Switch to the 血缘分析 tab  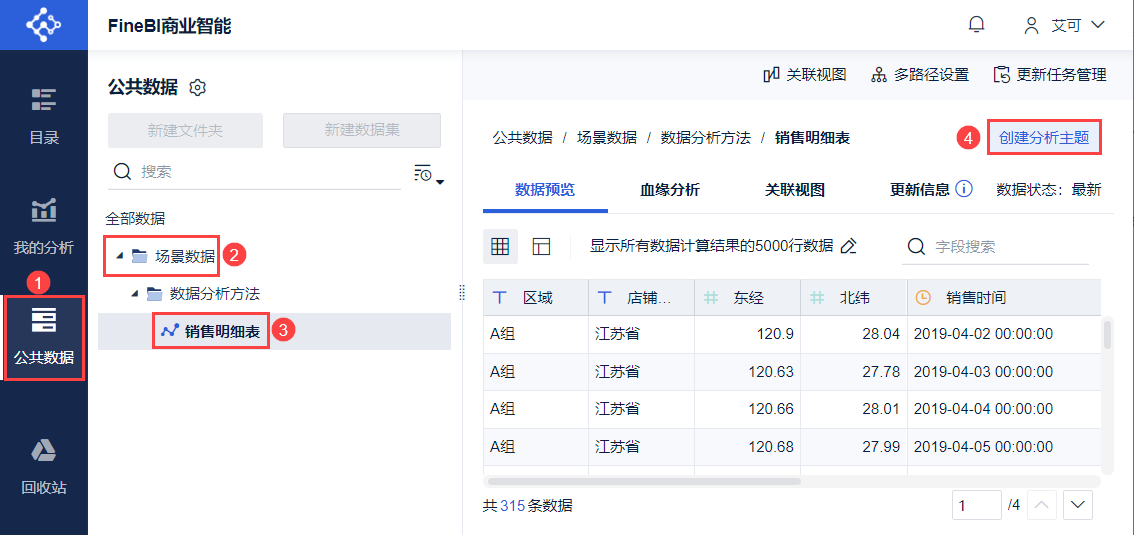coord(669,190)
